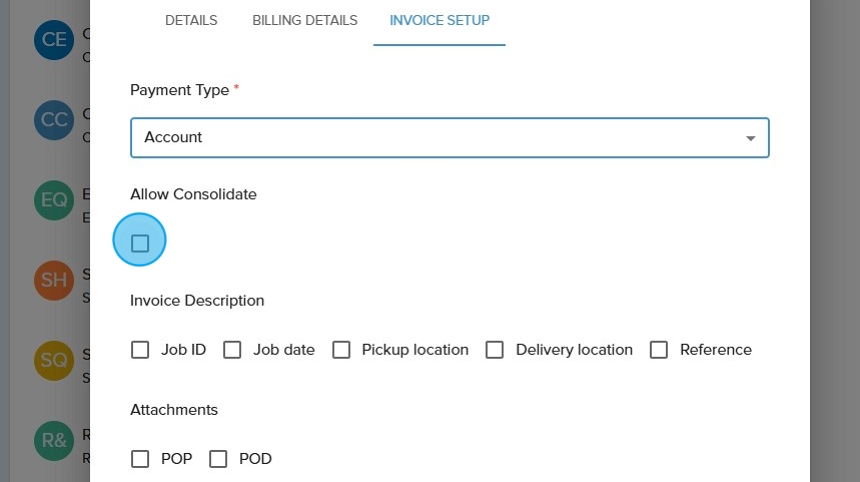Open the Billing Details tab
The width and height of the screenshot is (860, 482).
(305, 21)
